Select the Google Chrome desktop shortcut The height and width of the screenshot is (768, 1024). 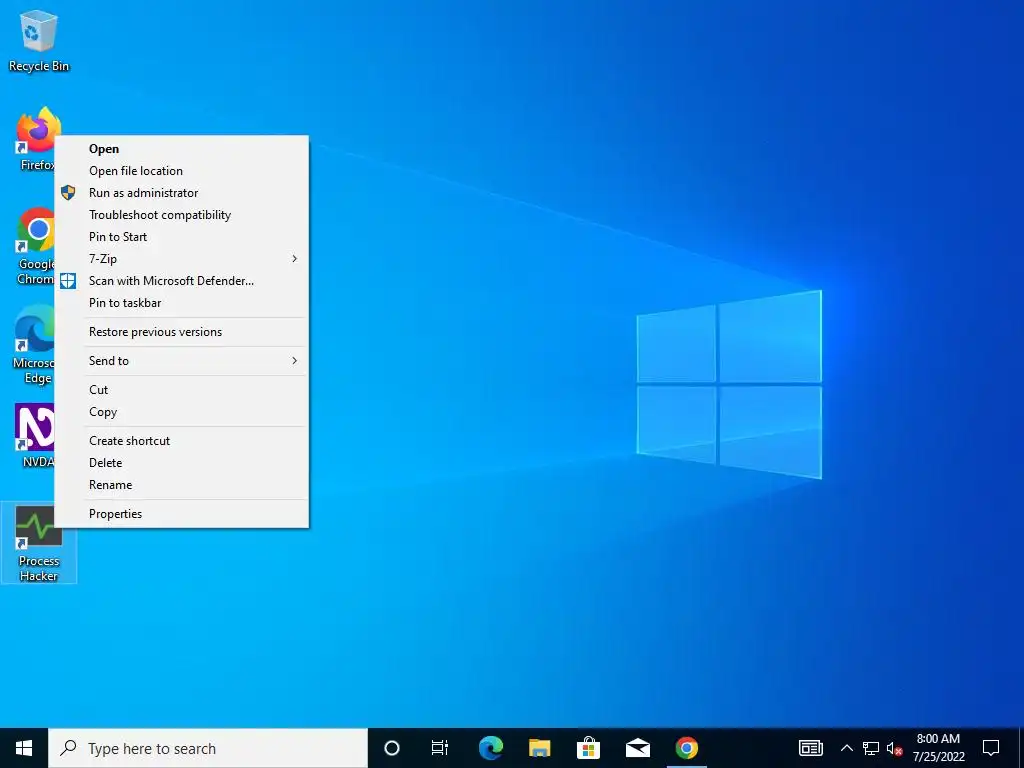(x=35, y=246)
